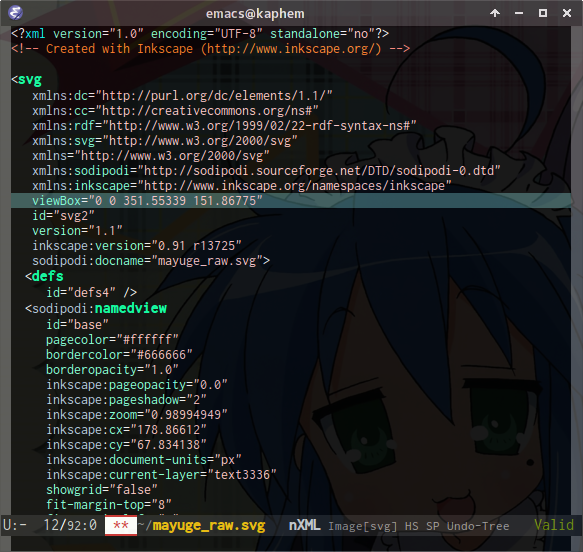Image resolution: width=583 pixels, height=552 pixels.
Task: Click the borderopacity="1.0" attribute
Action: [112, 370]
